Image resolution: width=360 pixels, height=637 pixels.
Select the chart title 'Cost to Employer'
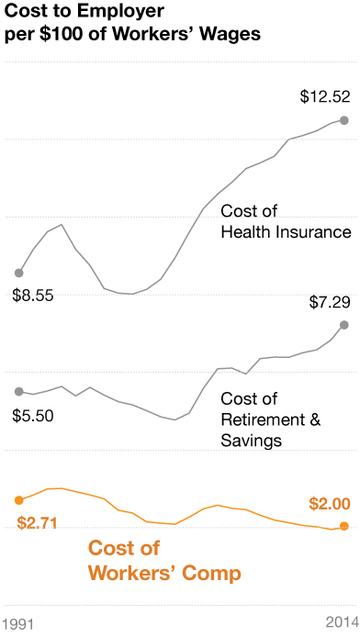point(84,11)
